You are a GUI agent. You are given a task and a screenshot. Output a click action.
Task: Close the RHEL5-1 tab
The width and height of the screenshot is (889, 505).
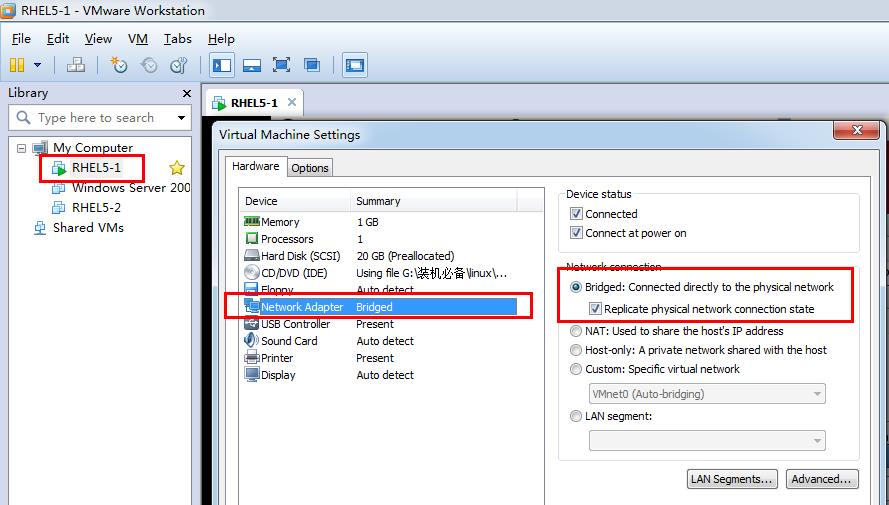292,102
